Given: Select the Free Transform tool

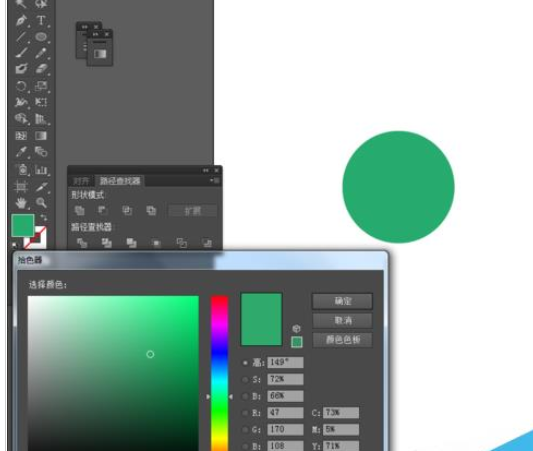Looking at the screenshot, I should point(41,102).
